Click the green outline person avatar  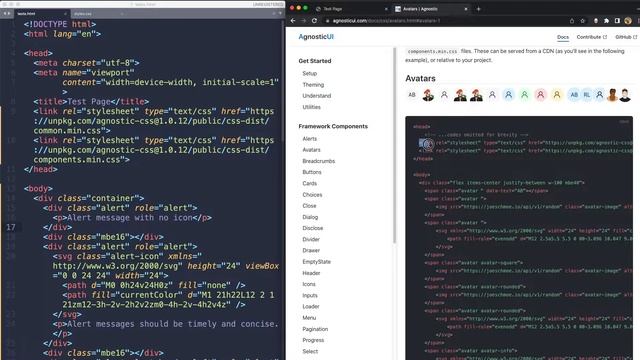pos(524,95)
